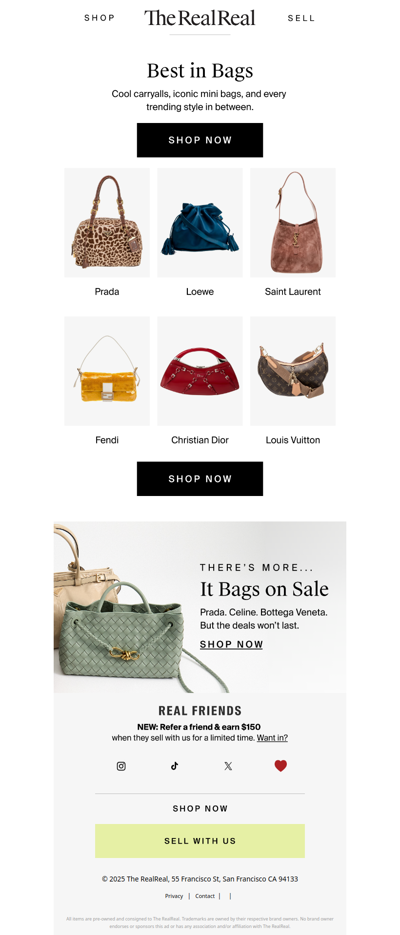Screen dimensions: 400x935
Task: Click SHOP NOW button below Fendi row
Action: pyautogui.click(x=200, y=479)
